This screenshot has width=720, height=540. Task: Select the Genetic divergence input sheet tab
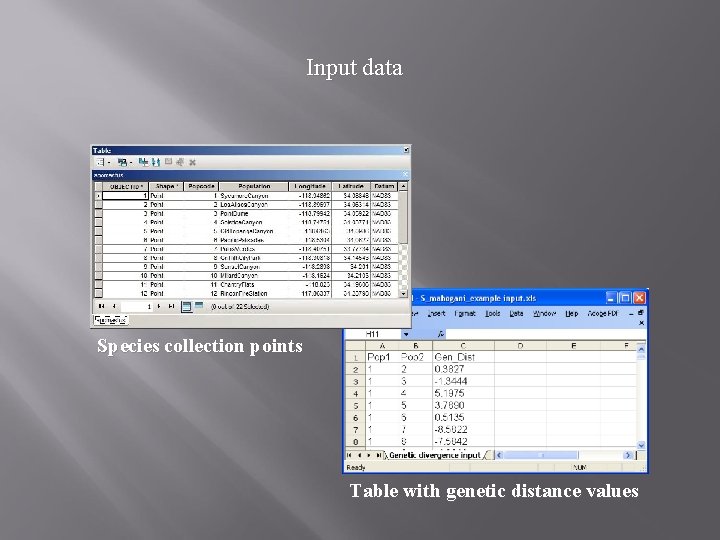(434, 455)
